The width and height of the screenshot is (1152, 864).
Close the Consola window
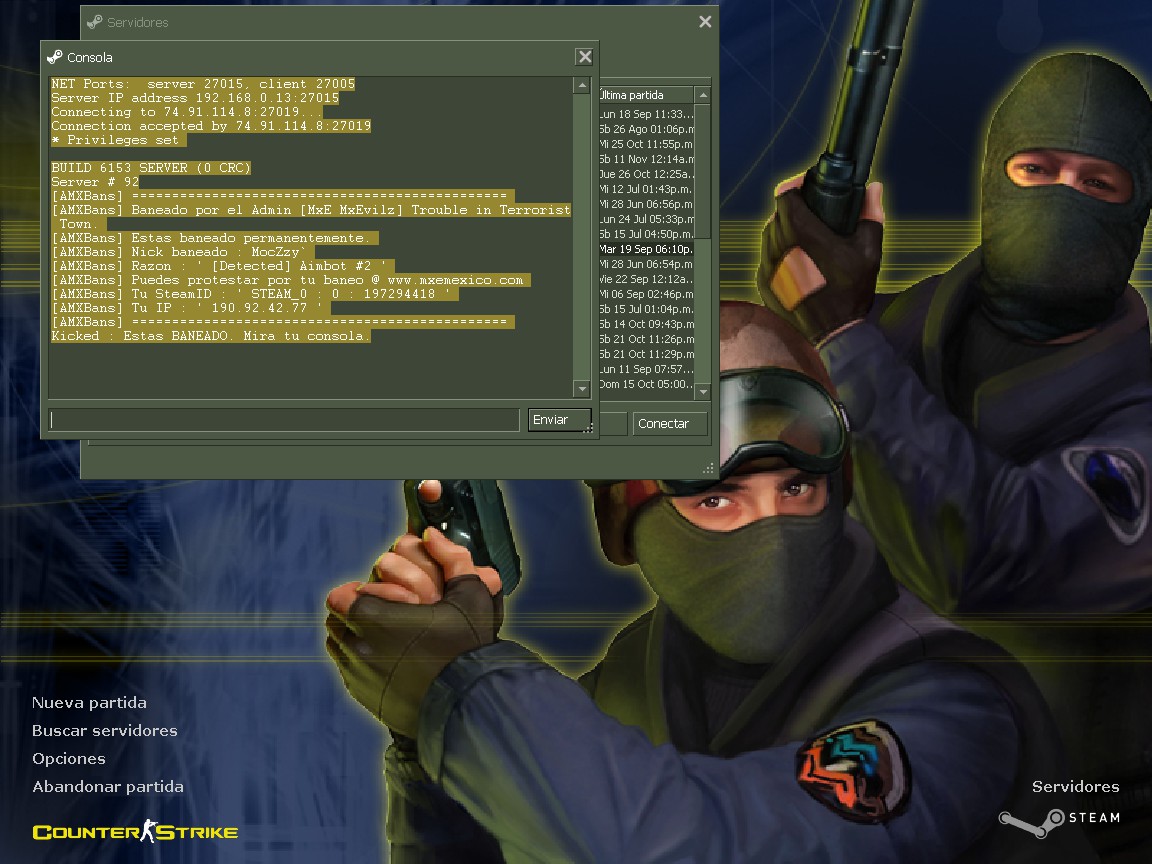coord(584,57)
